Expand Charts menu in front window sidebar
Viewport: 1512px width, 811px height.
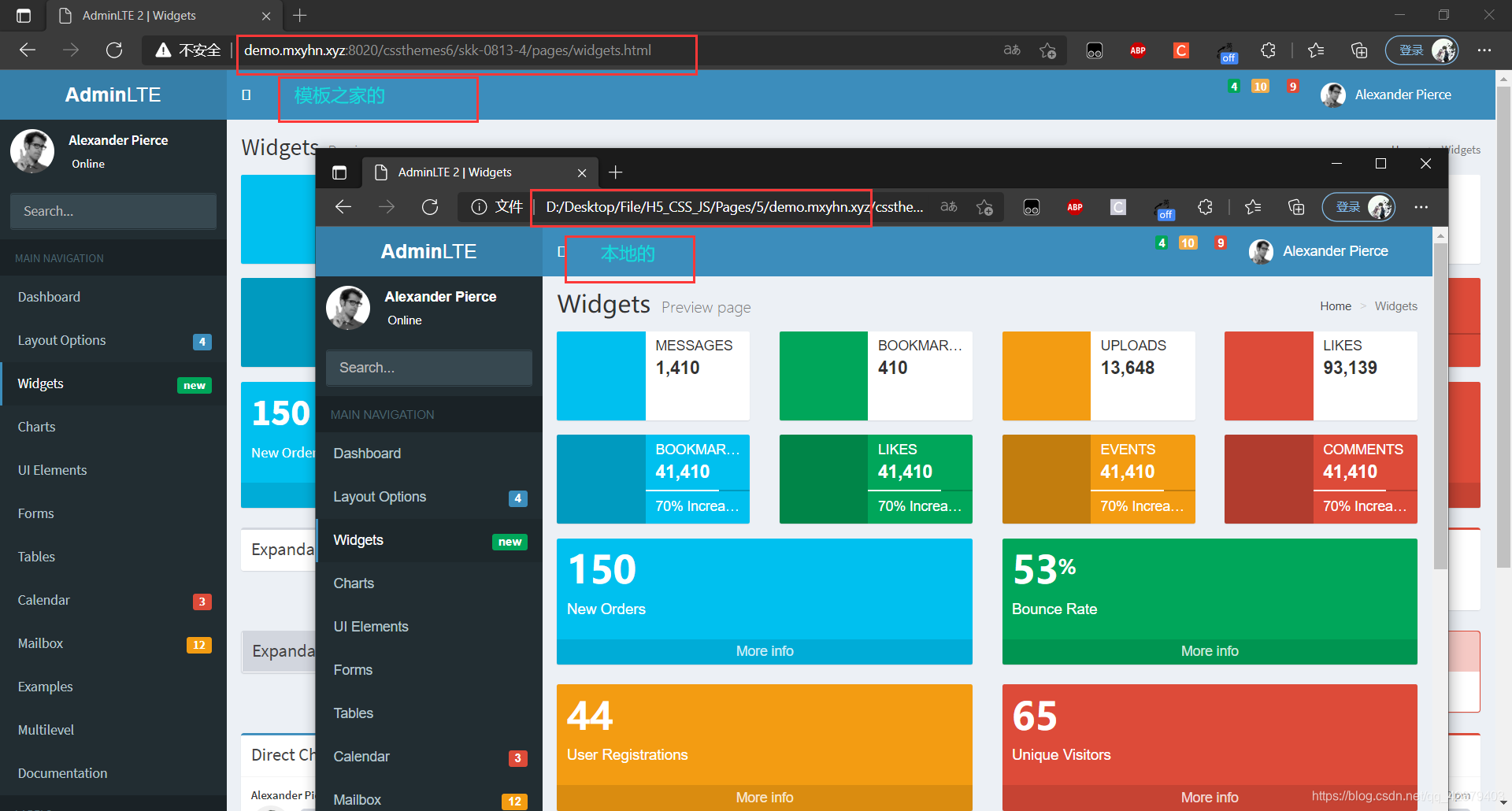(429, 583)
